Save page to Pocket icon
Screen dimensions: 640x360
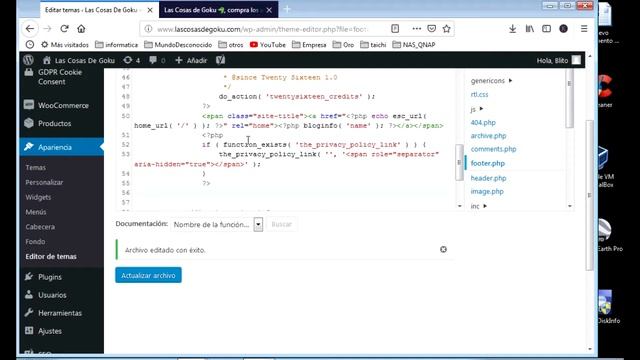[431, 29]
